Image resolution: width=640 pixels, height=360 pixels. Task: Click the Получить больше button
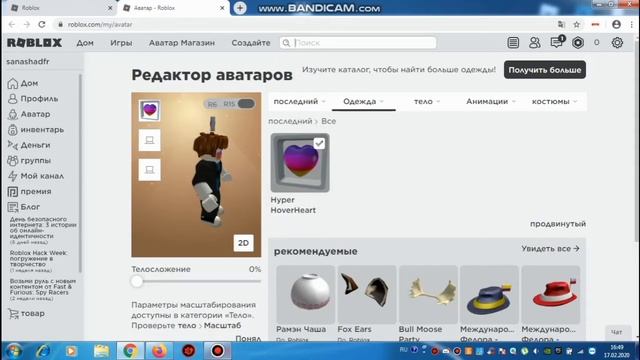544,70
